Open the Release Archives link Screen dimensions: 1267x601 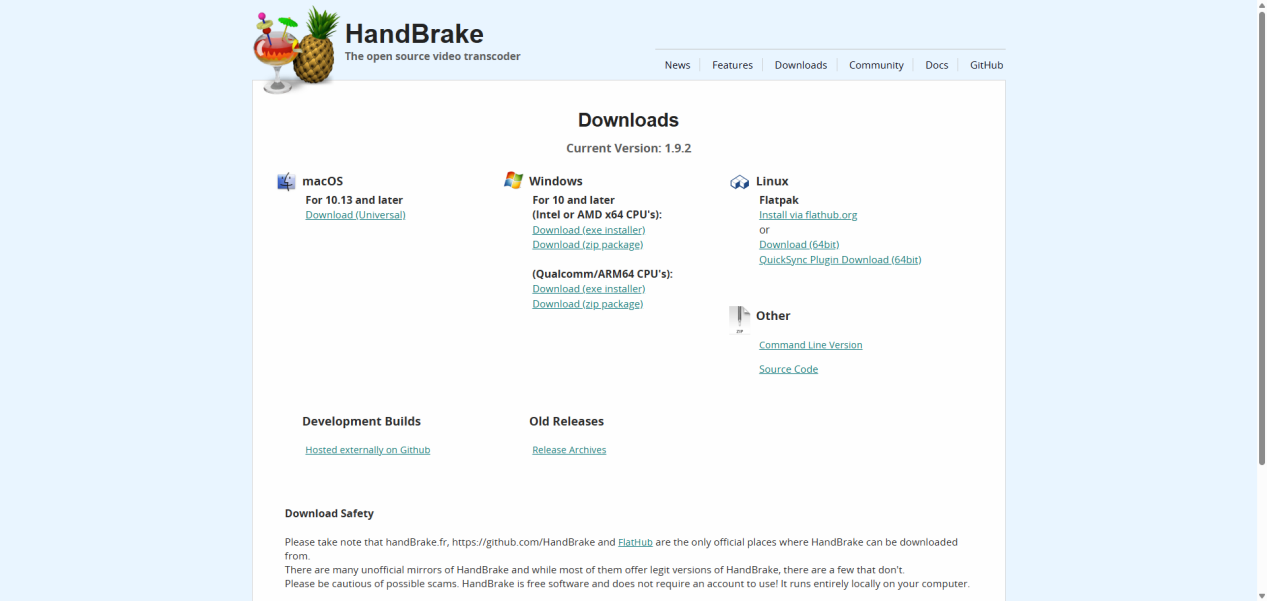[569, 450]
